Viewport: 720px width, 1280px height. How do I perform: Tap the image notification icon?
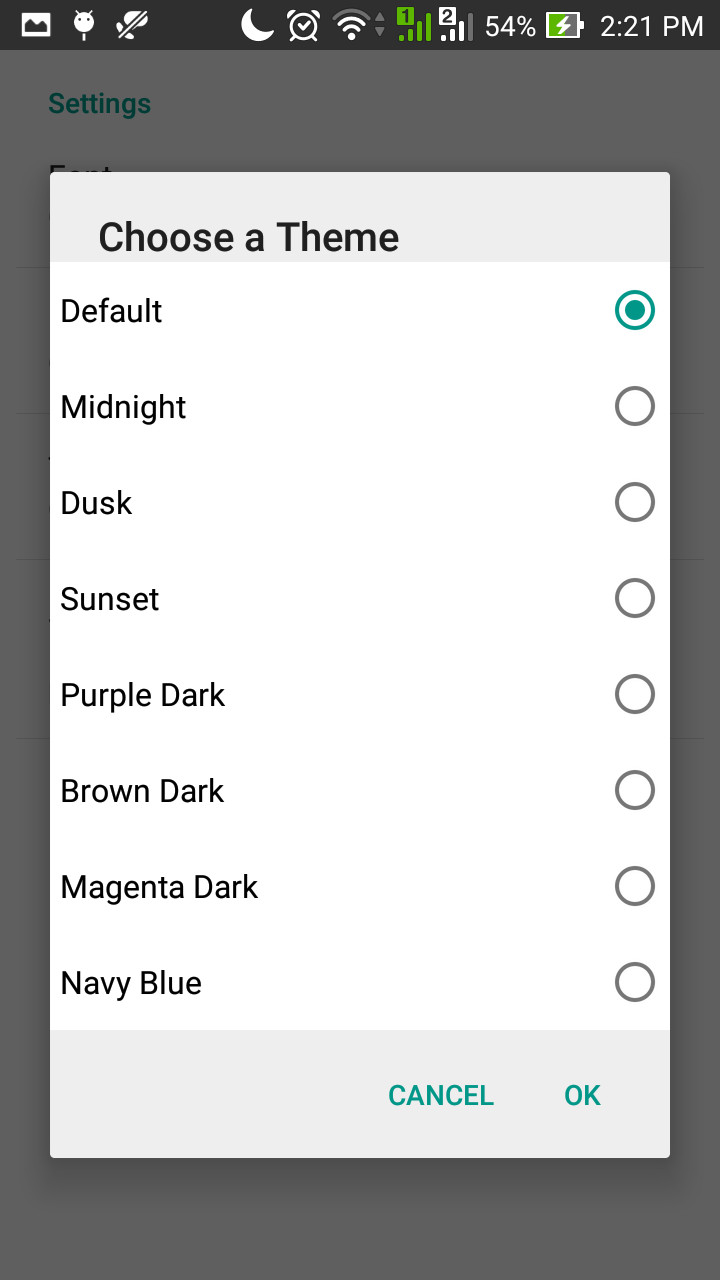click(x=36, y=25)
